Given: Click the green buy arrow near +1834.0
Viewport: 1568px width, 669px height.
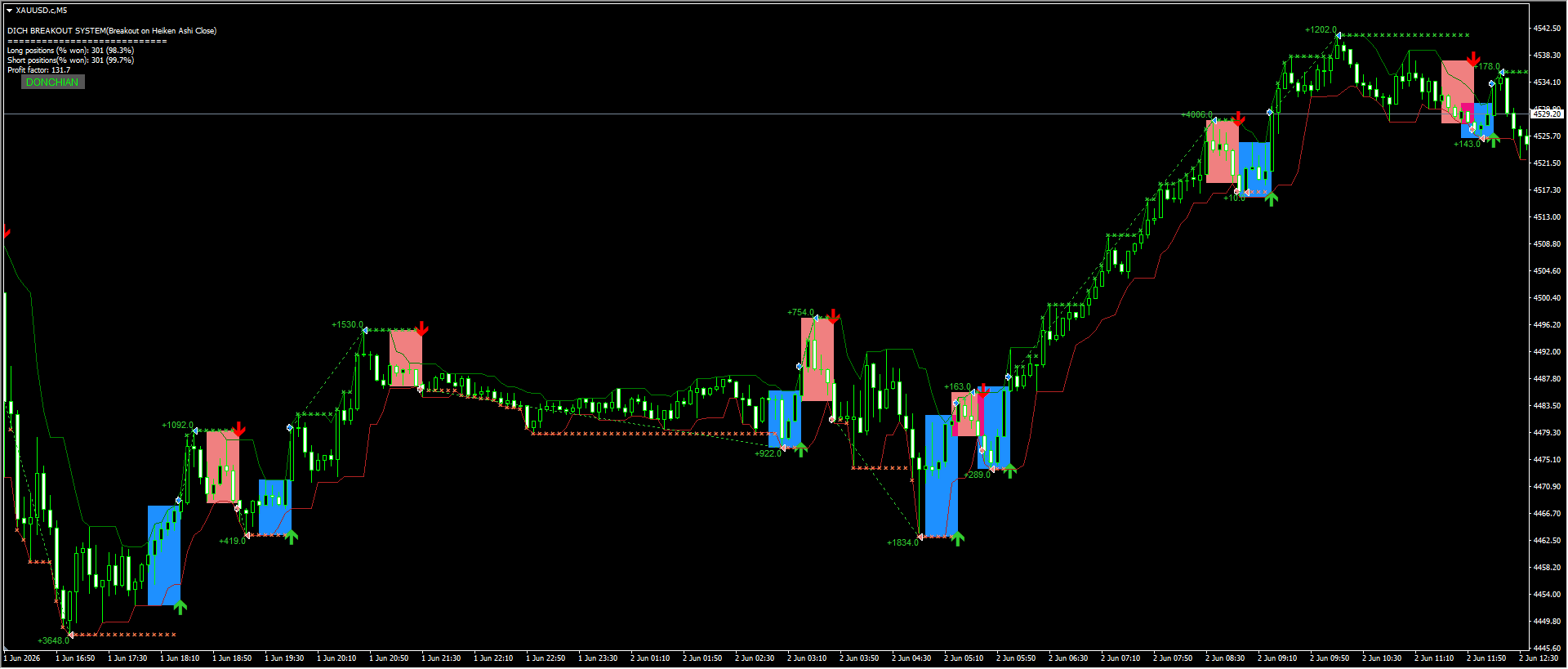Looking at the screenshot, I should [x=958, y=537].
